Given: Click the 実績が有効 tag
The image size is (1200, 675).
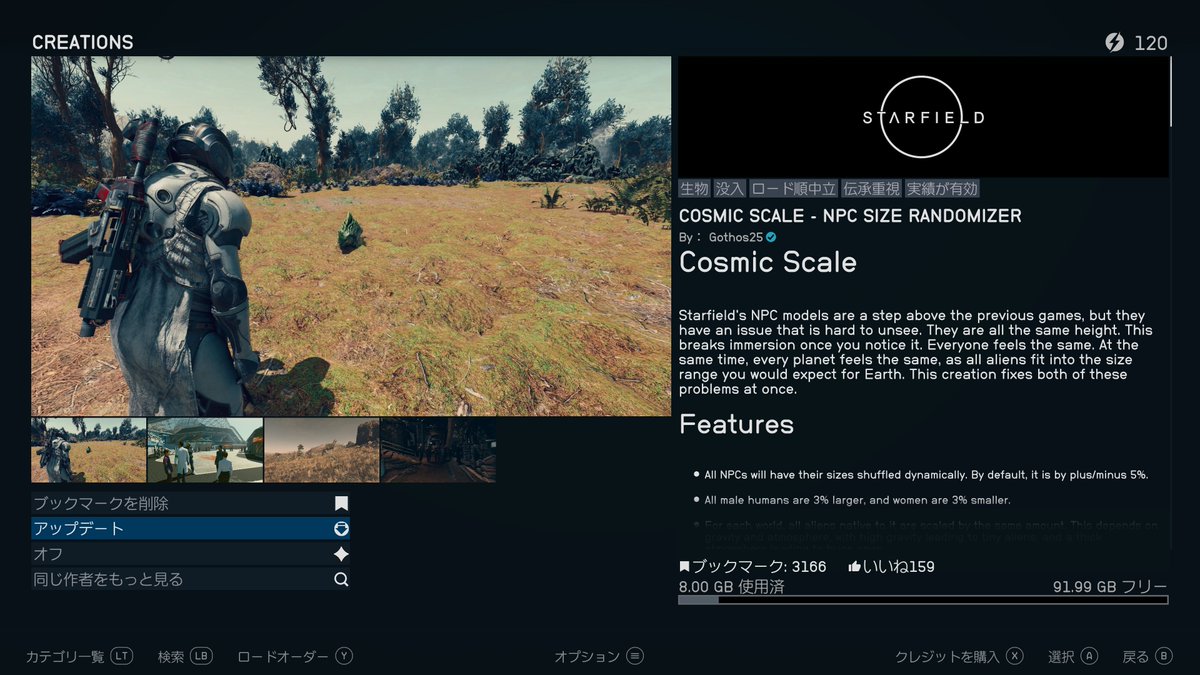Looking at the screenshot, I should tap(942, 188).
